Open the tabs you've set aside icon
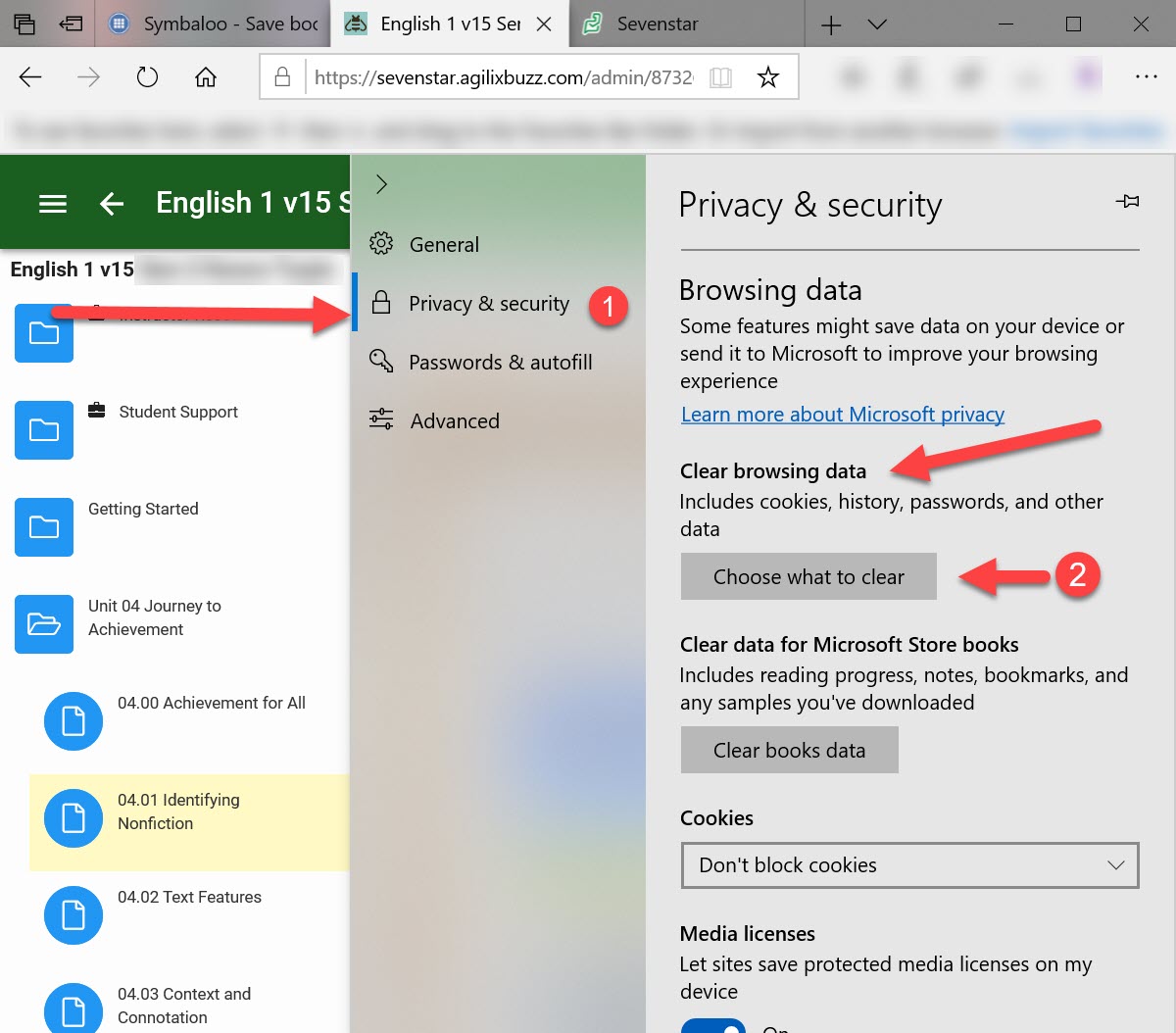Screen dimensions: 1176x1033 [24, 24]
